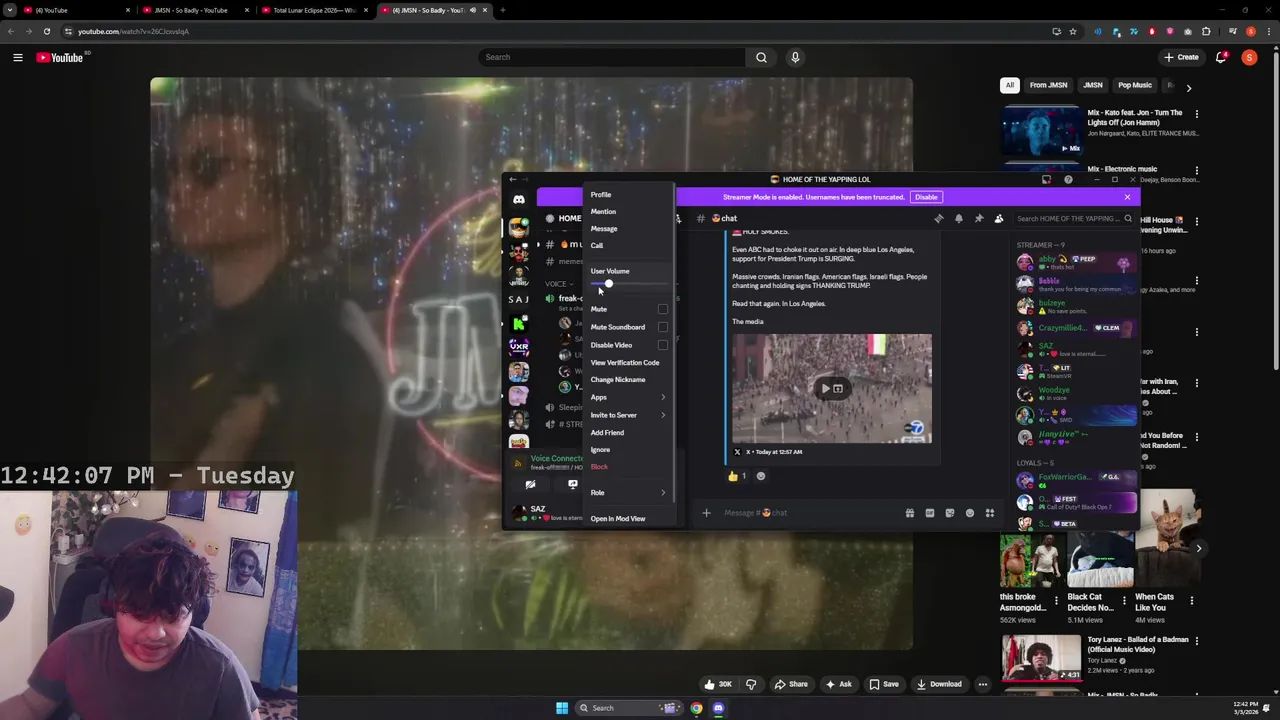Select From JMSN filter chip
This screenshot has height=720, width=1280.
(1048, 85)
